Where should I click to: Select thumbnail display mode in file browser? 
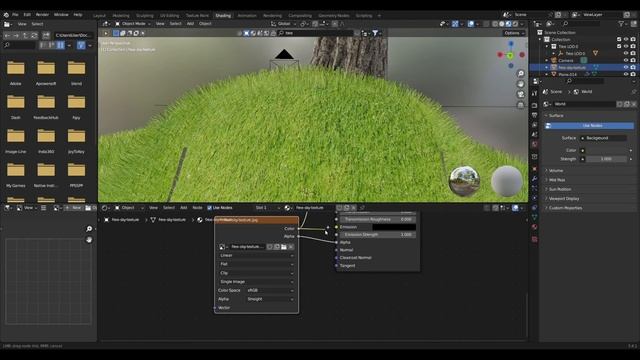[x=60, y=45]
